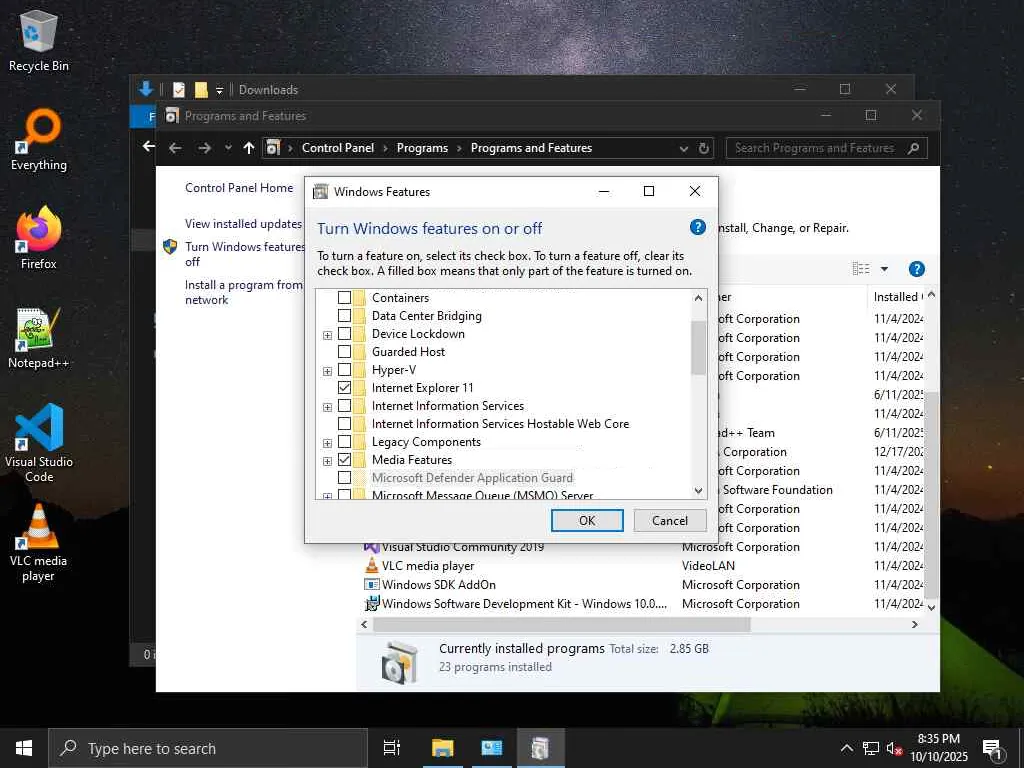
Task: Confirm with the OK button
Action: click(x=587, y=520)
